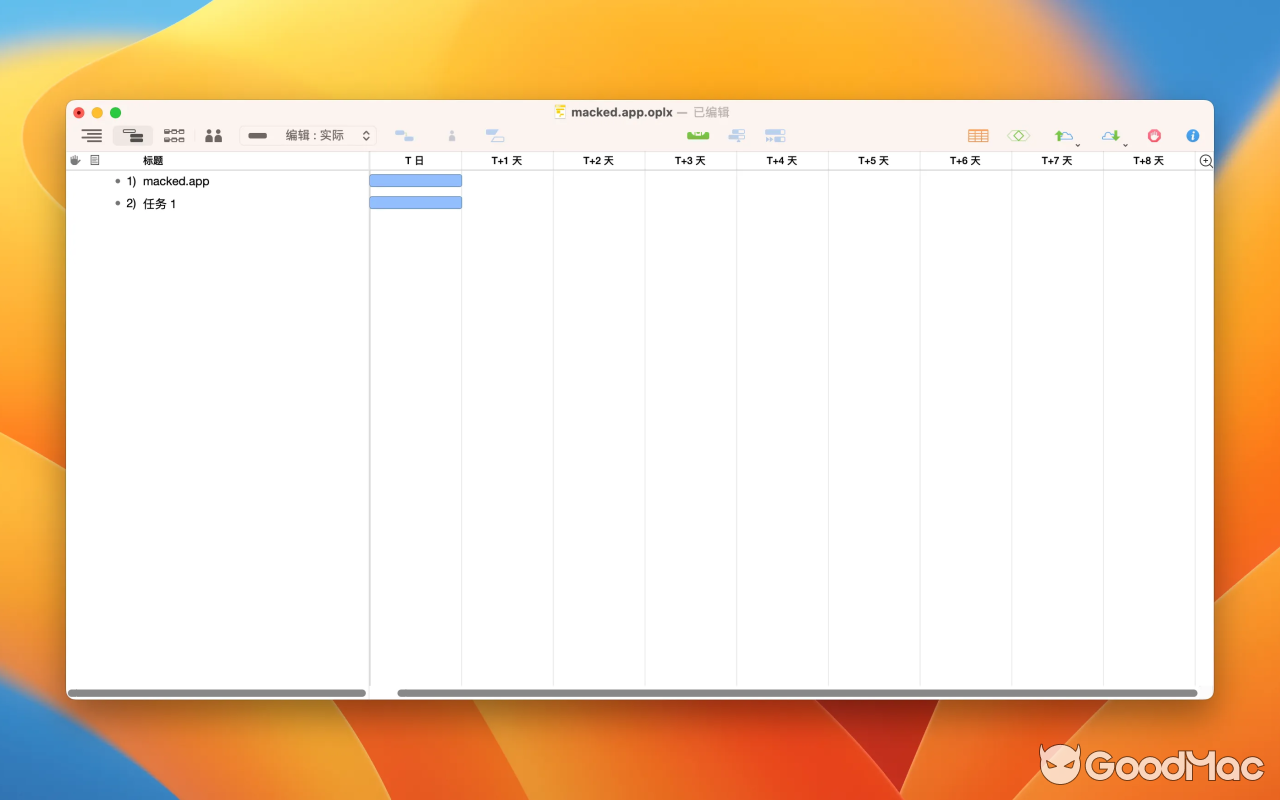Switch to the resources view

click(213, 135)
